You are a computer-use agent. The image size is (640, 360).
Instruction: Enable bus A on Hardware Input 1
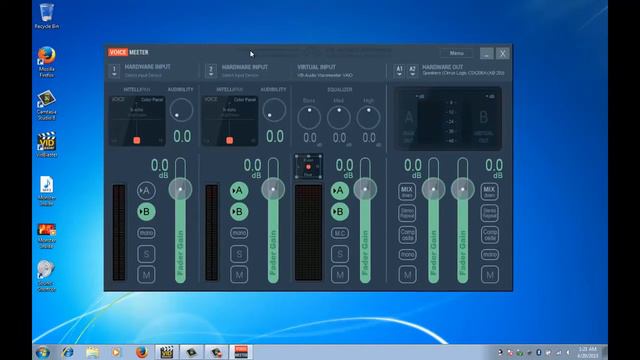(x=146, y=191)
